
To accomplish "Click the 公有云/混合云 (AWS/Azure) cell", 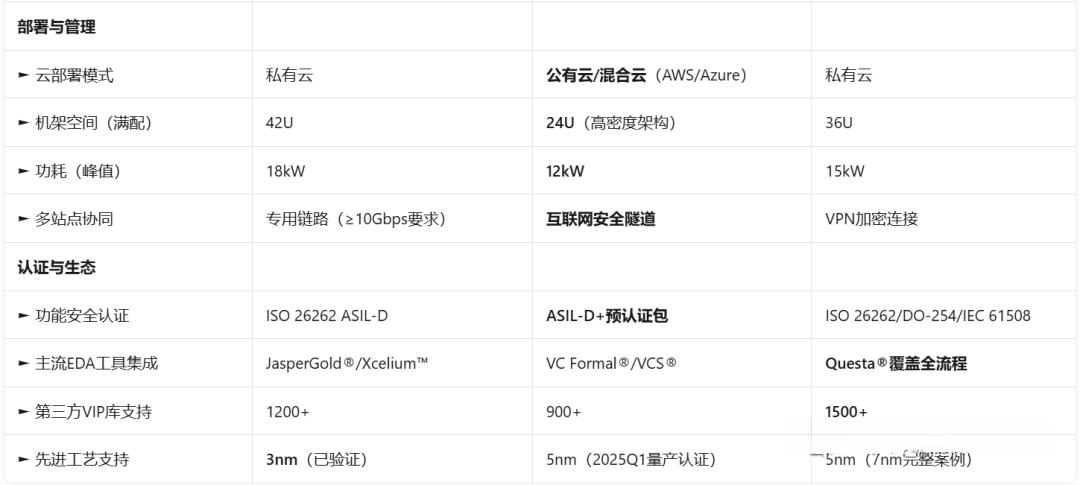I will point(646,75).
